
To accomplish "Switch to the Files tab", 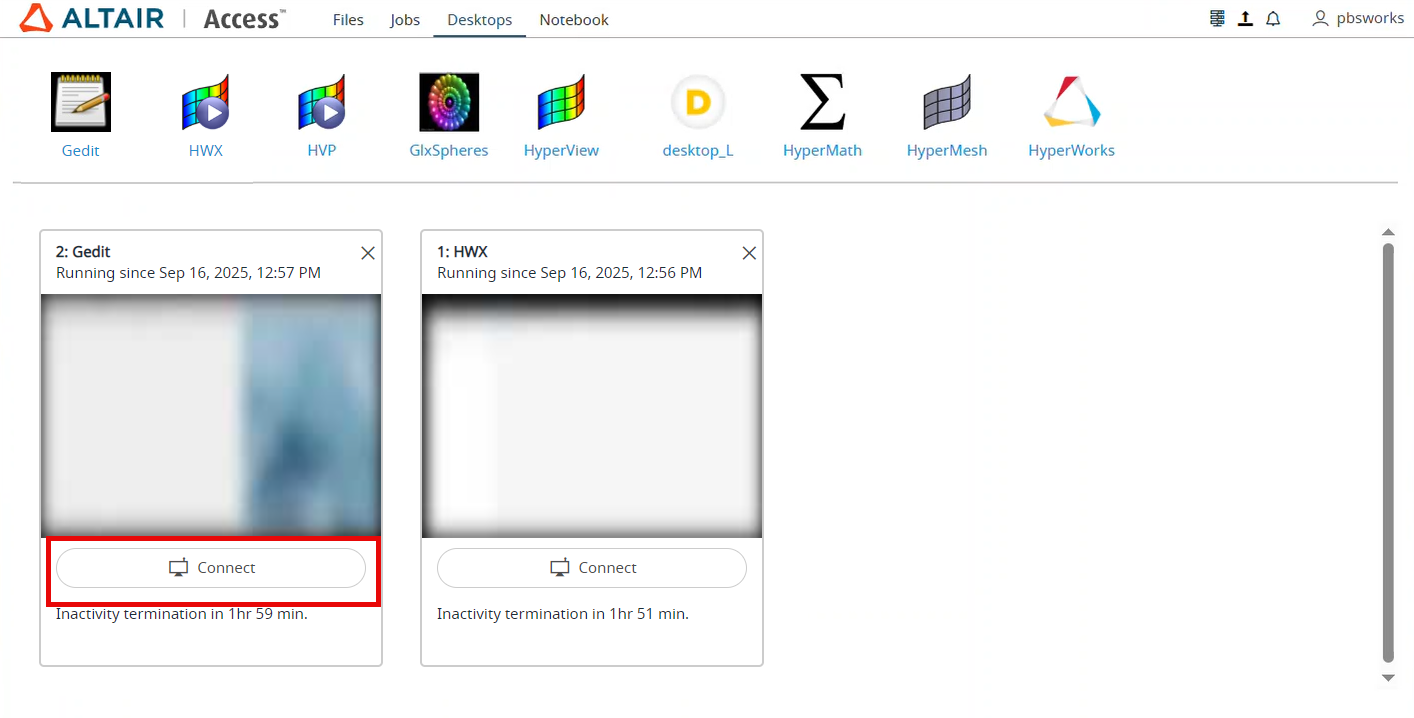I will 348,19.
